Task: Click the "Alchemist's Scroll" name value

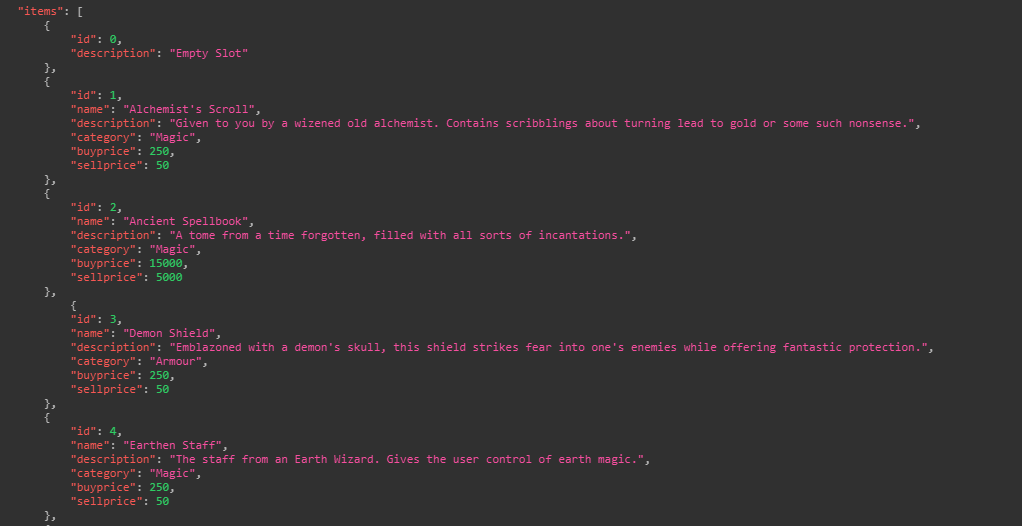Action: [x=189, y=110]
